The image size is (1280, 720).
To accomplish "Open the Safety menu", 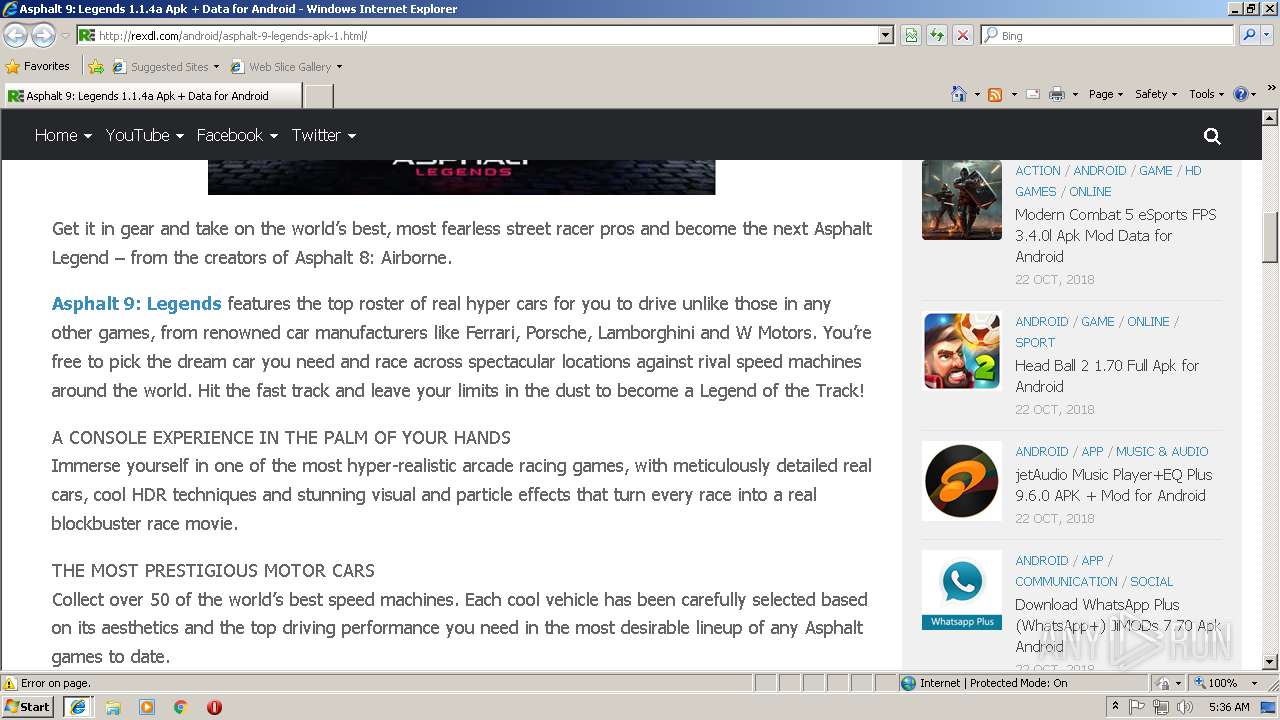I will (1155, 94).
